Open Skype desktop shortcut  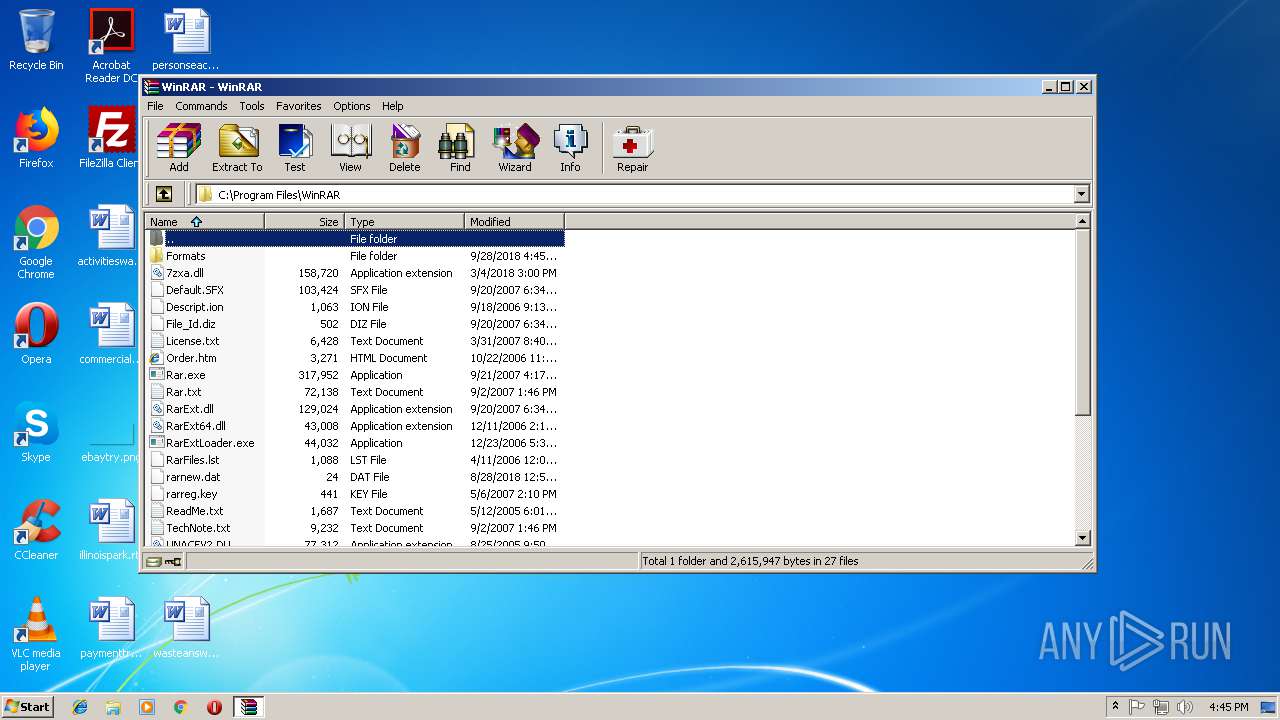36,432
